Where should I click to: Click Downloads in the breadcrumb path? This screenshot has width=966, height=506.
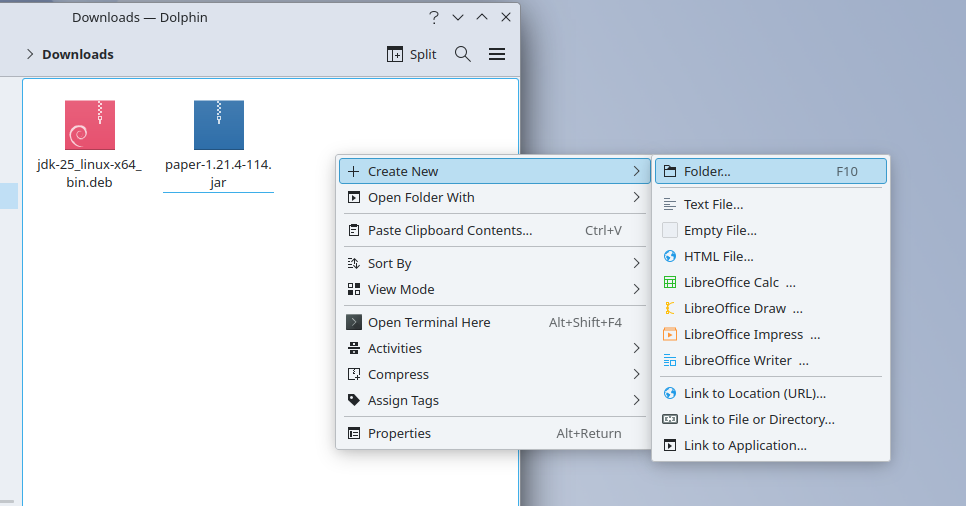(77, 54)
